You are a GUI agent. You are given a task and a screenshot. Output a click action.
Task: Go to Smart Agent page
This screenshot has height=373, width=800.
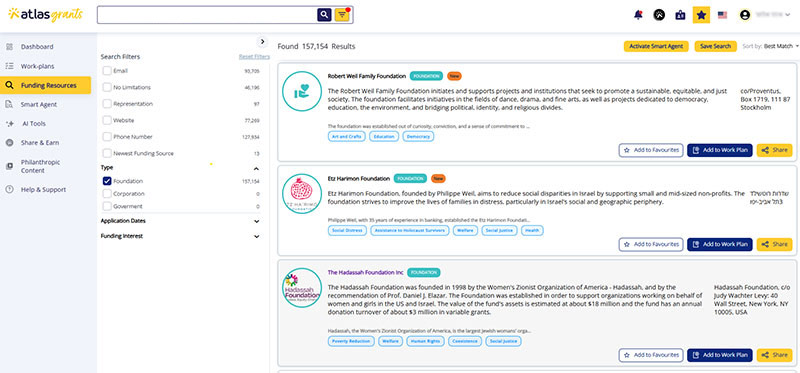[x=39, y=105]
